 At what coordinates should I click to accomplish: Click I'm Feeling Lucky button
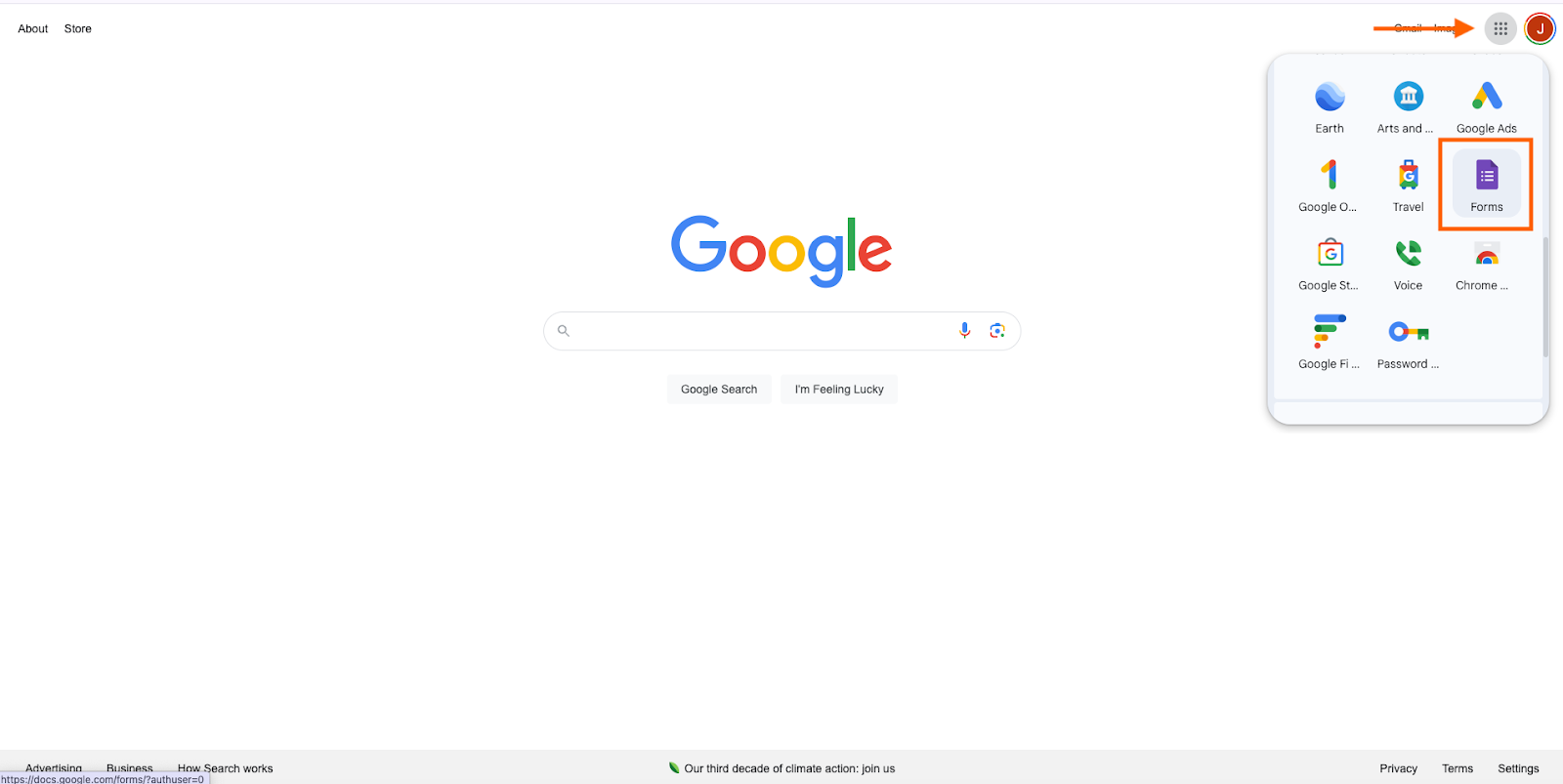tap(839, 389)
